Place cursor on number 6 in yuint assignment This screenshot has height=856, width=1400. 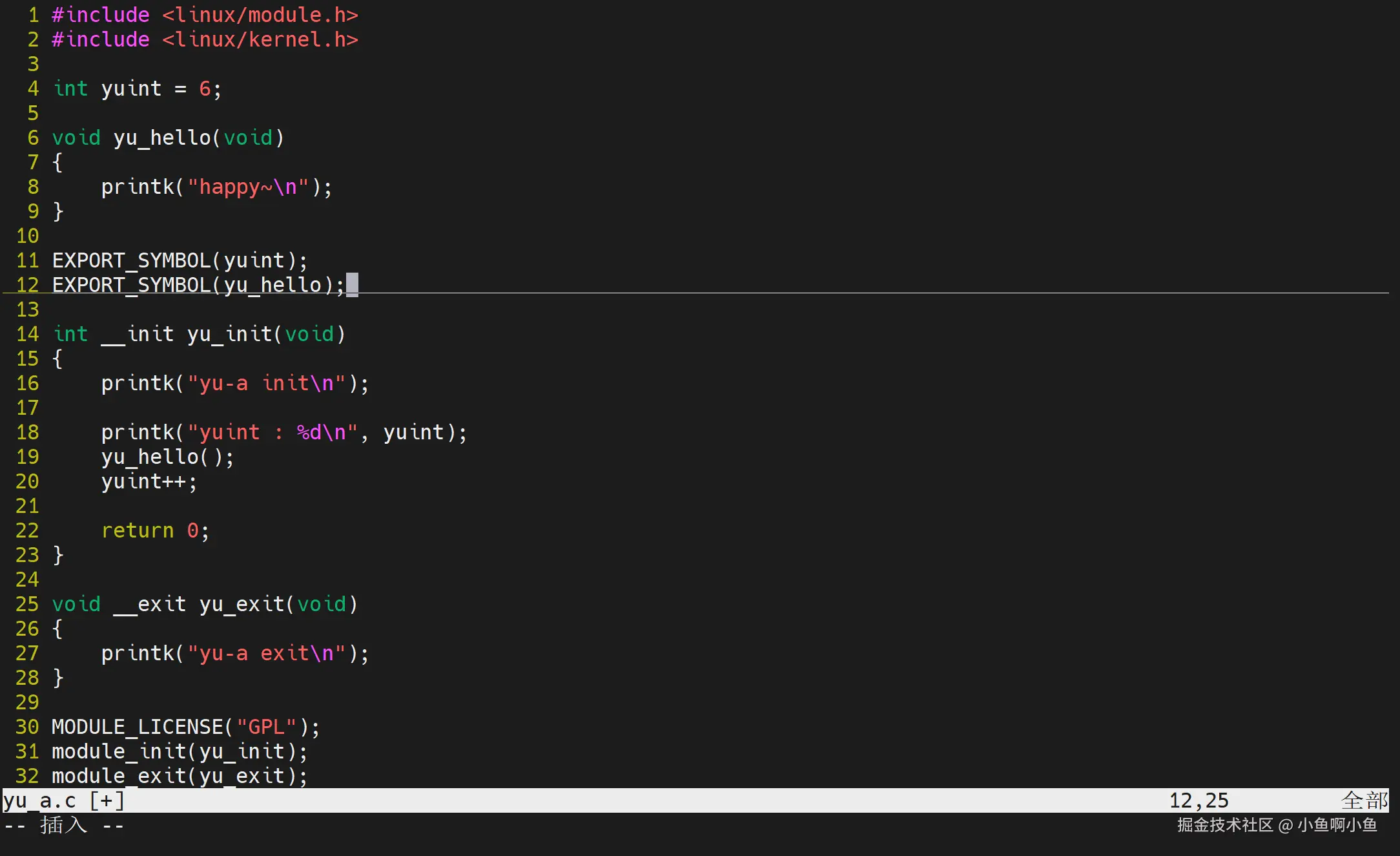(x=205, y=89)
